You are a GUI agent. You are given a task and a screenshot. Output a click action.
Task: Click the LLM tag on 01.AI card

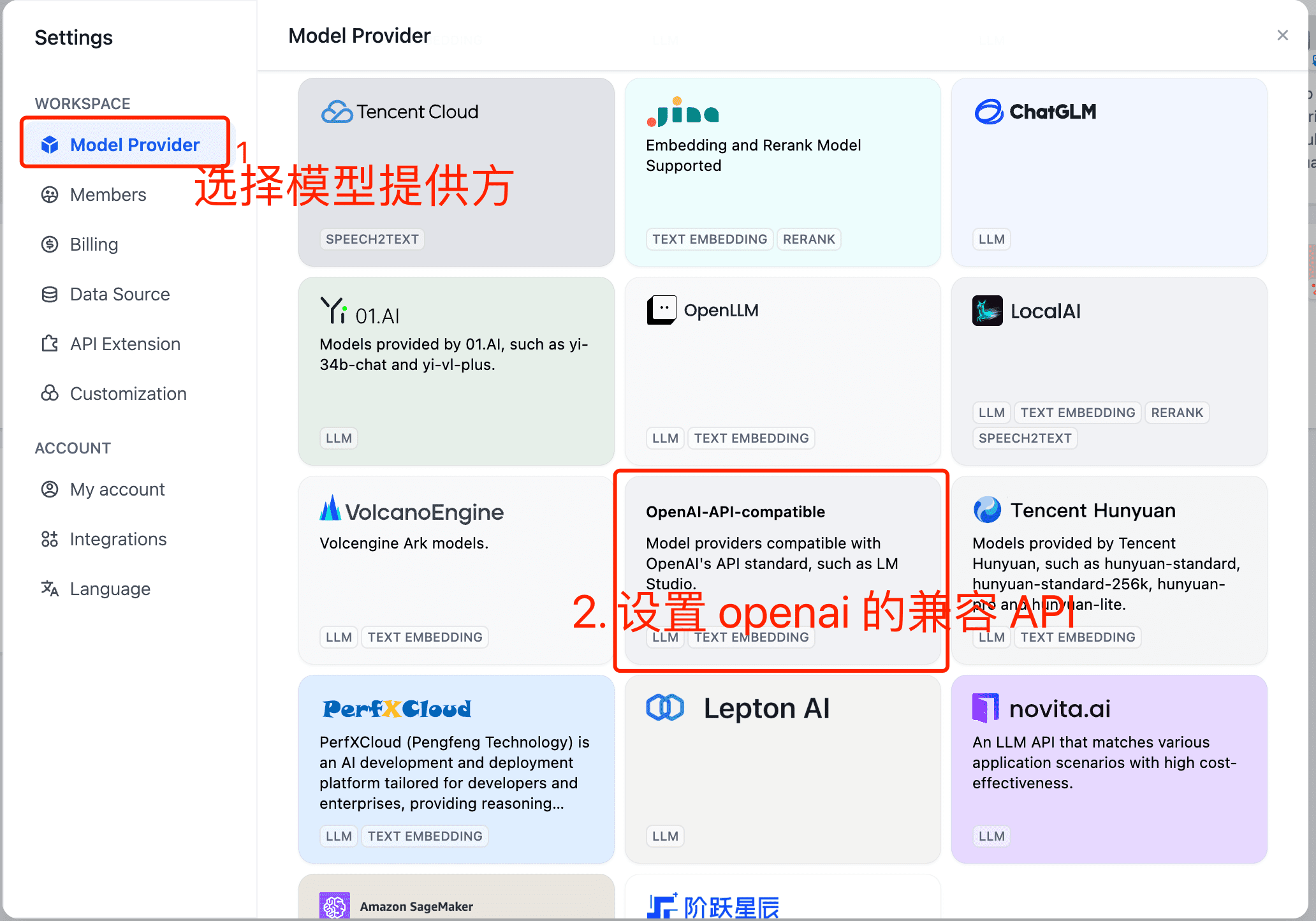tap(339, 438)
